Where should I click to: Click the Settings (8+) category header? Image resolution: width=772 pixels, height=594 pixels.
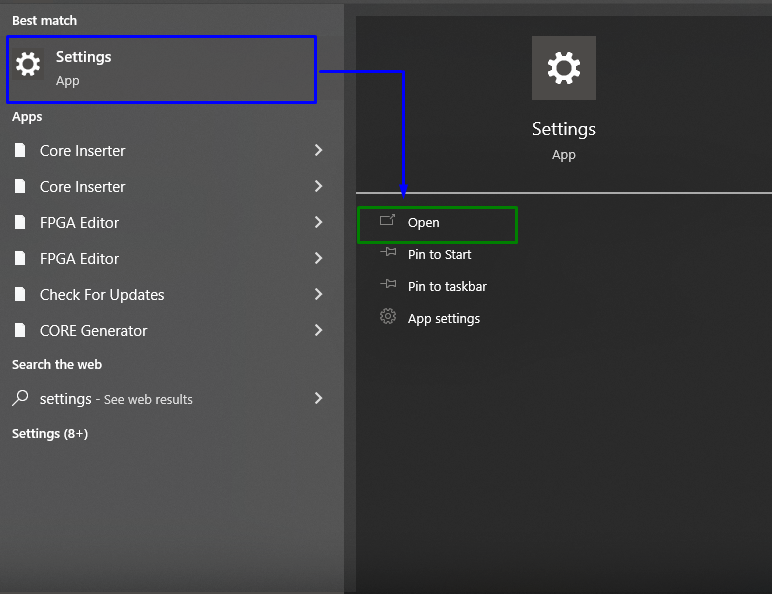pos(50,433)
